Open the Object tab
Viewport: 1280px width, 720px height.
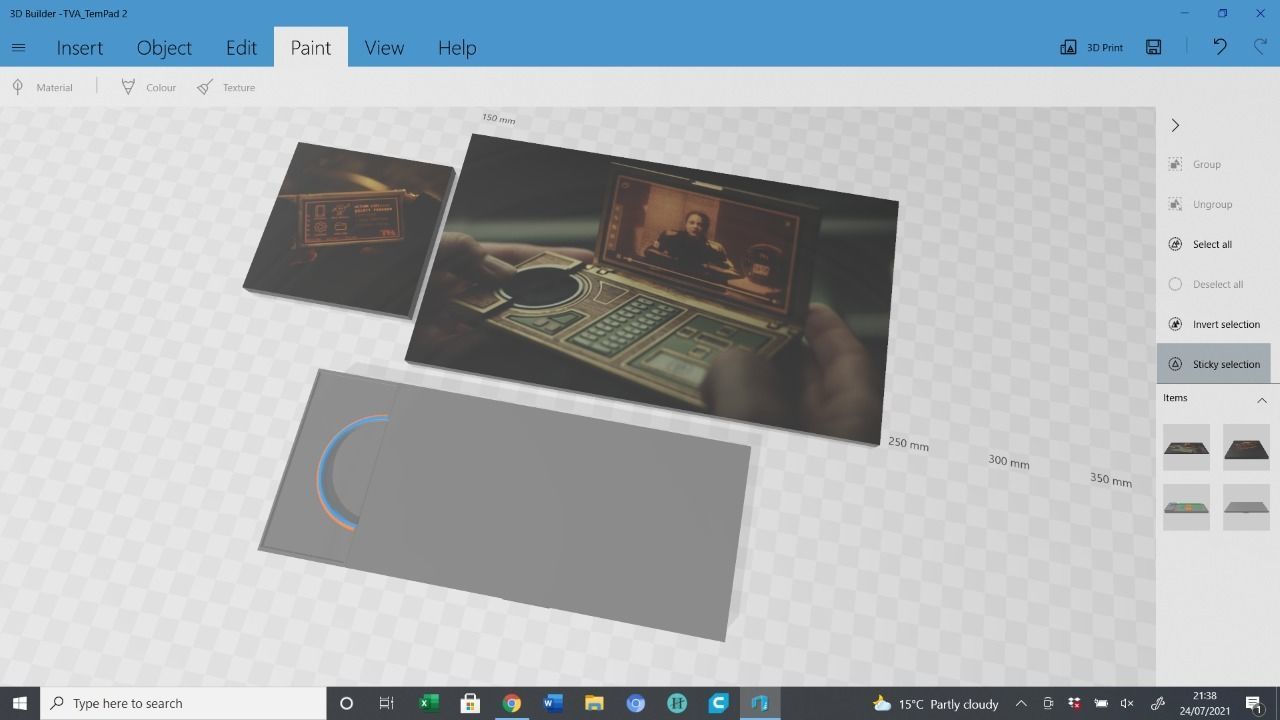click(164, 48)
